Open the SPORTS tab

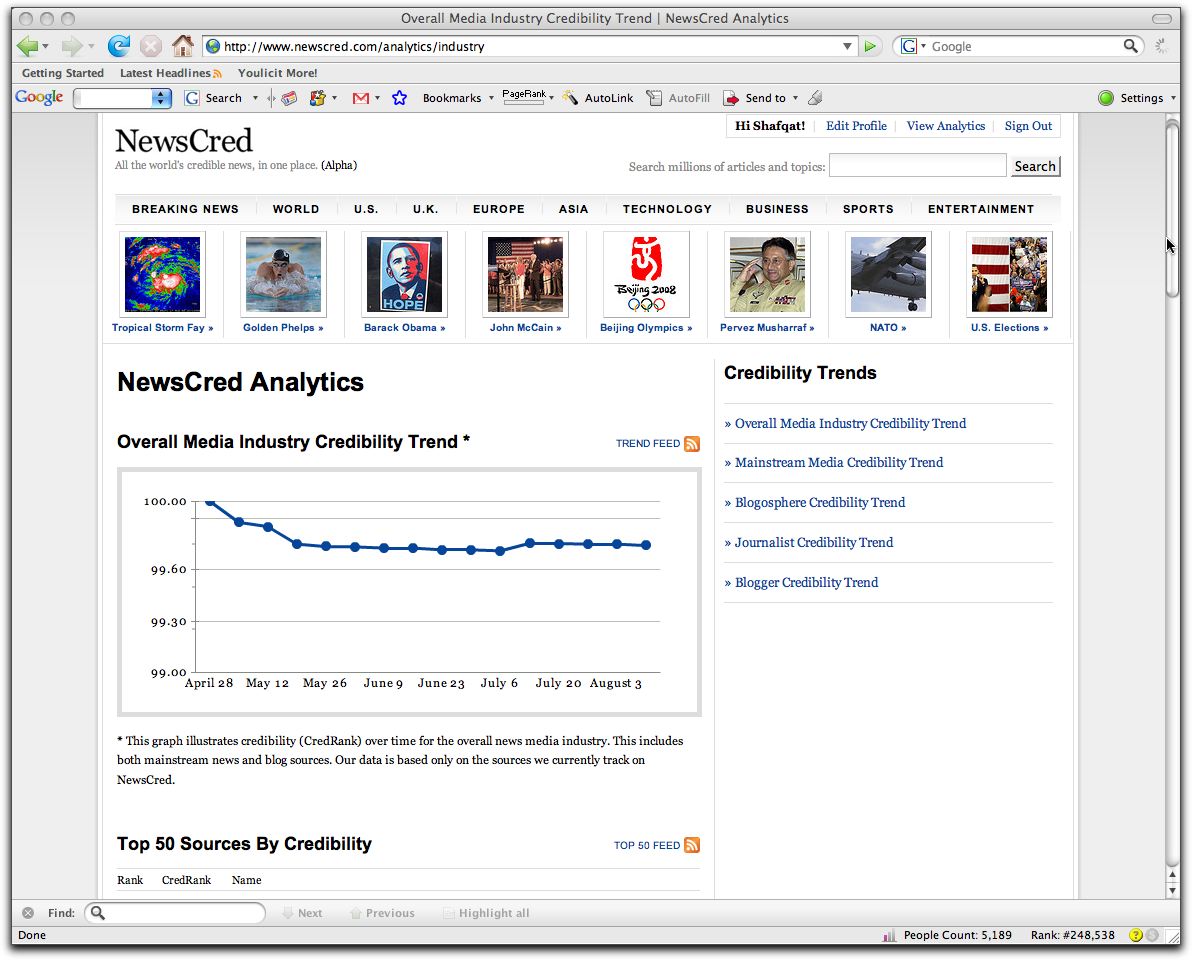pos(867,209)
